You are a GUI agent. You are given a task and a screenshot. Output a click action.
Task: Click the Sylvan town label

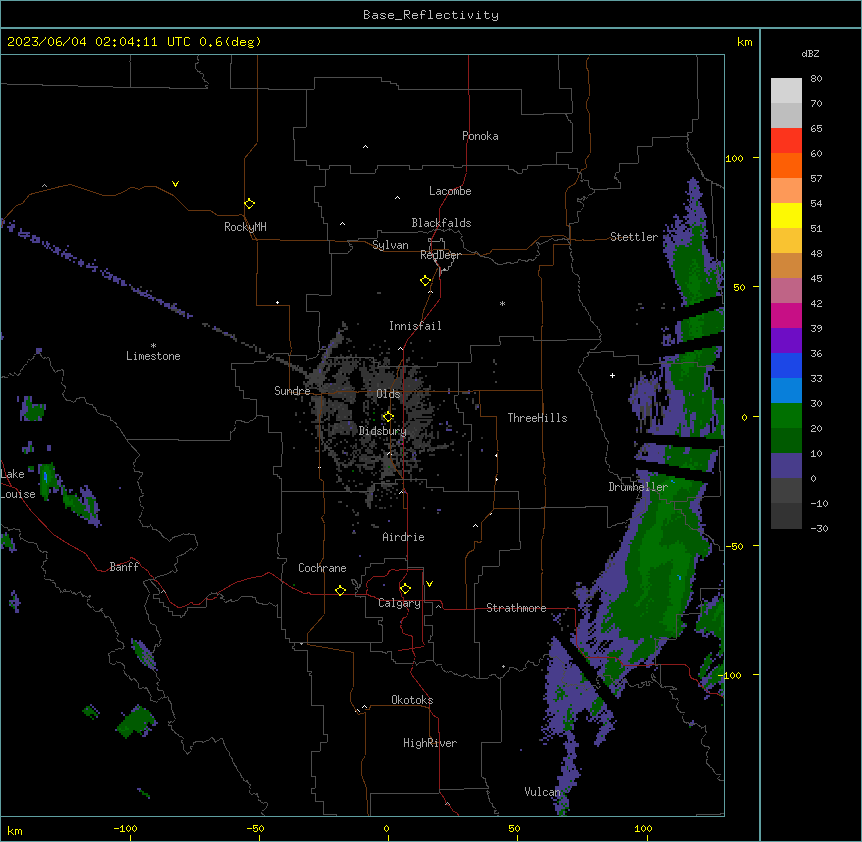coord(390,245)
